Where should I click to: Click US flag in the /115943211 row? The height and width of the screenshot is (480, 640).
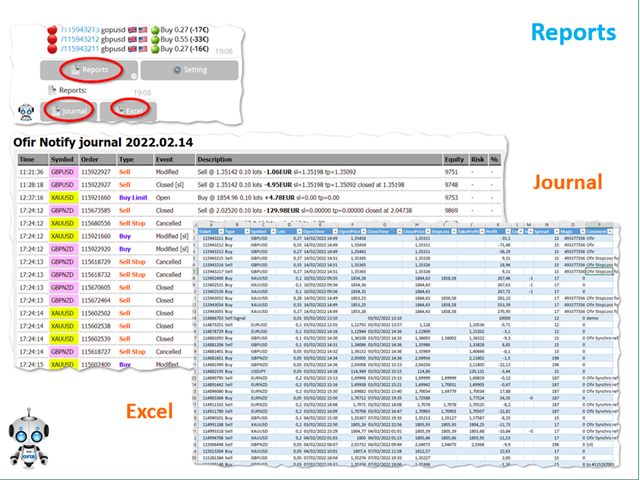(142, 49)
